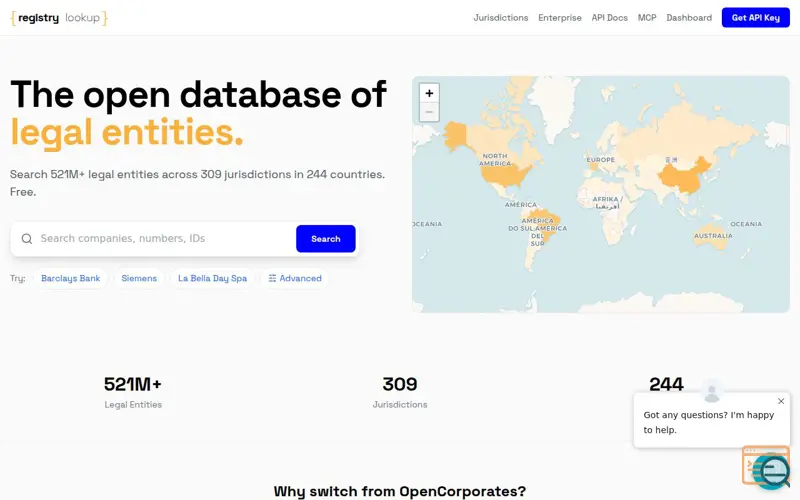This screenshot has width=800, height=500.
Task: Click the United States on the map
Action: 504,174
